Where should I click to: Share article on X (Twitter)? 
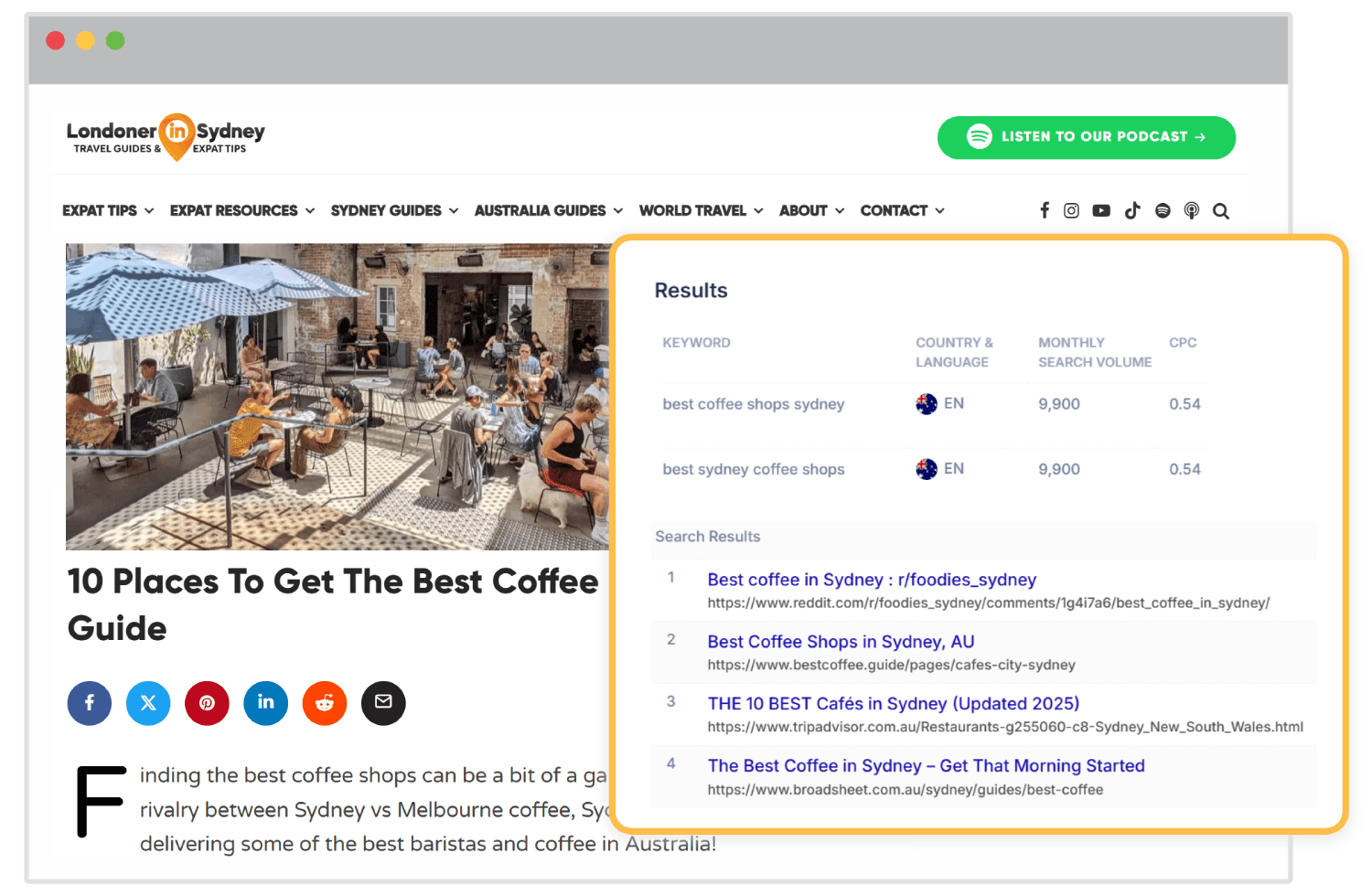[148, 703]
